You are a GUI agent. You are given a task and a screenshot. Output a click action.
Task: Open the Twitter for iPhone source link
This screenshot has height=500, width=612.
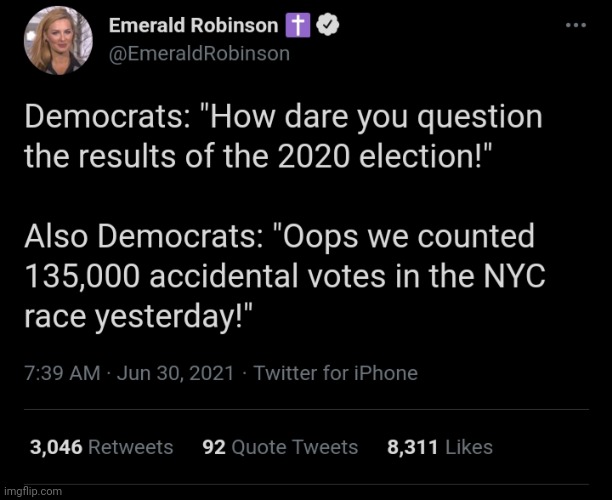coord(335,373)
